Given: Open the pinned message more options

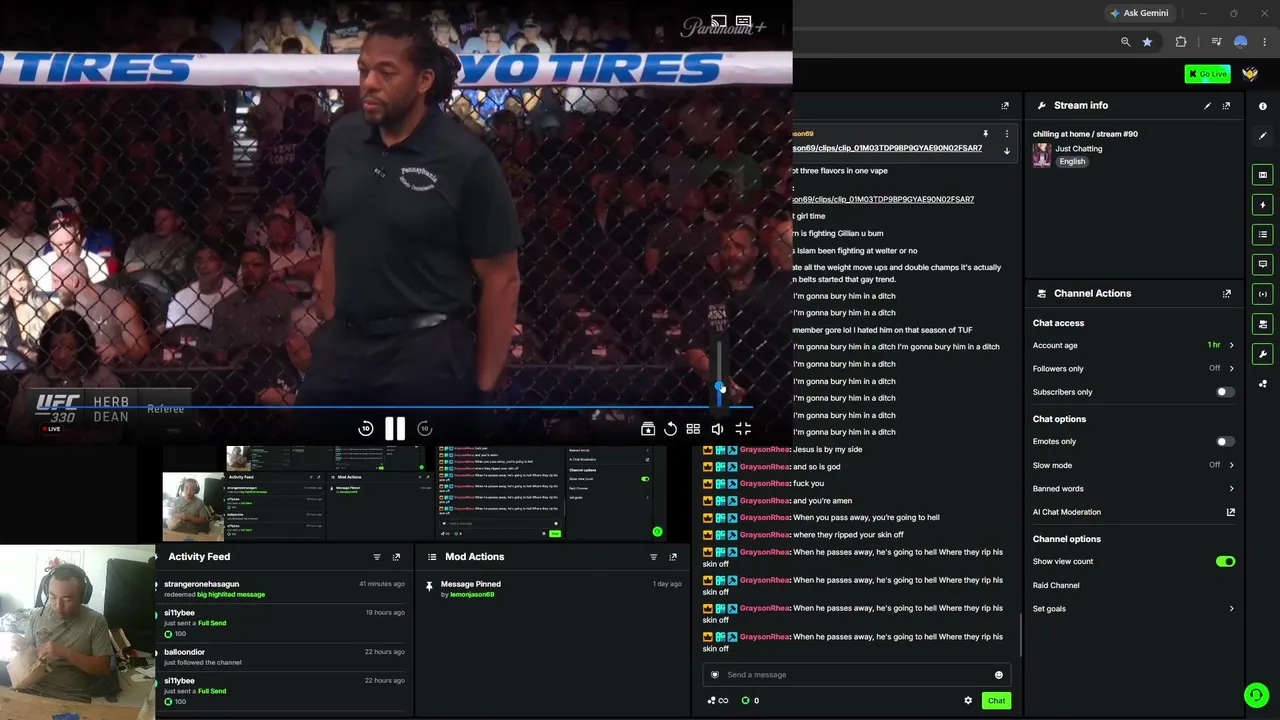Looking at the screenshot, I should (x=1007, y=134).
